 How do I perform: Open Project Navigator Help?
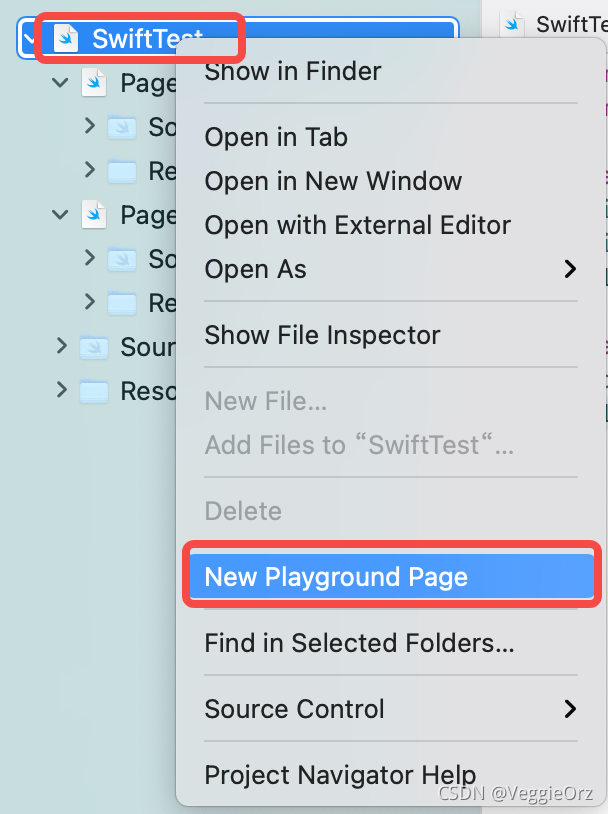click(x=340, y=775)
